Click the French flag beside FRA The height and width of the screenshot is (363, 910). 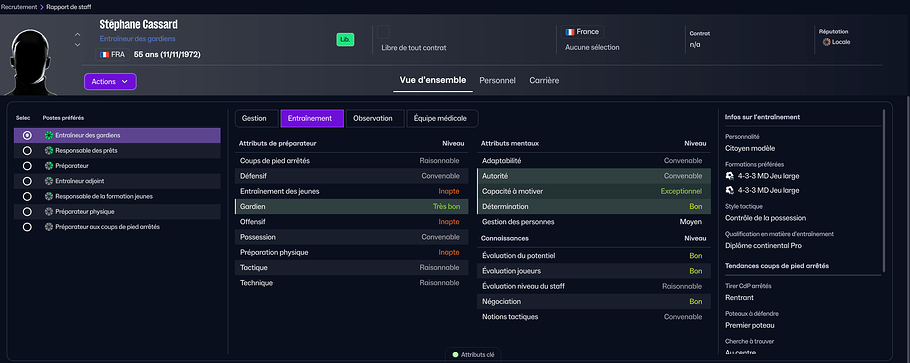104,55
